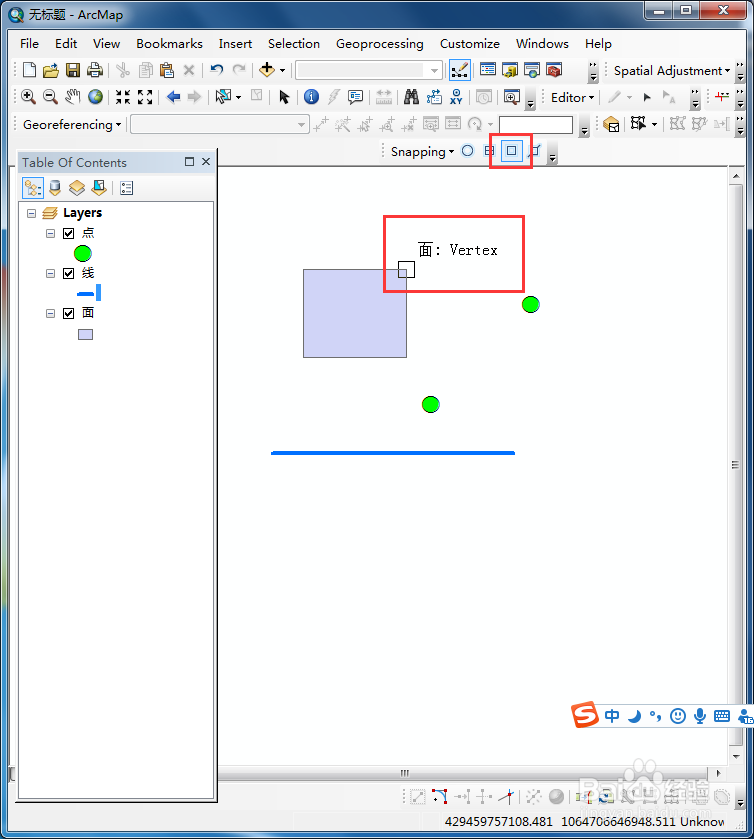Open the Geoprocessing menu
The height and width of the screenshot is (839, 754).
click(379, 44)
